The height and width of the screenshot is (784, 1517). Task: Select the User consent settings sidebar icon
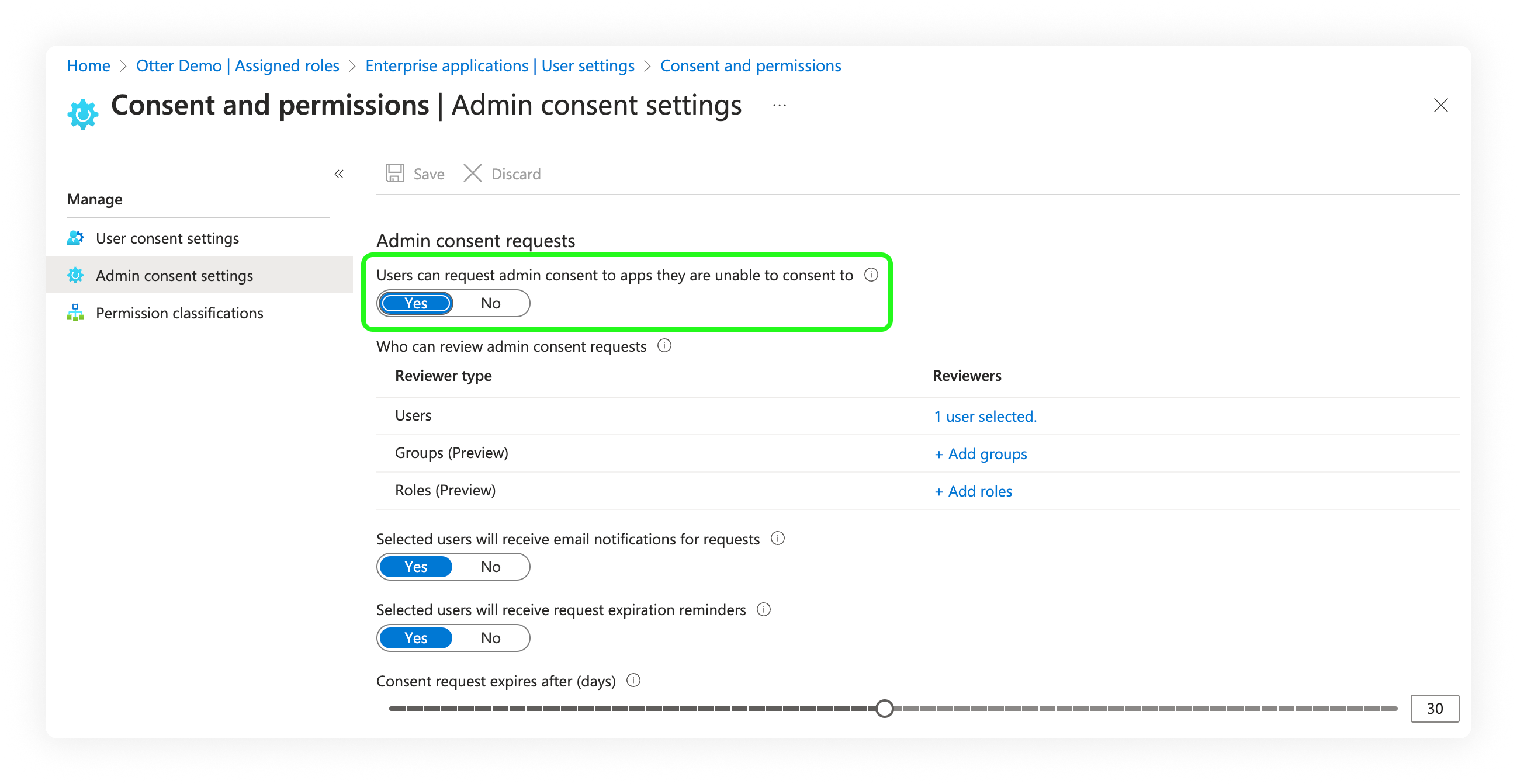click(x=75, y=238)
